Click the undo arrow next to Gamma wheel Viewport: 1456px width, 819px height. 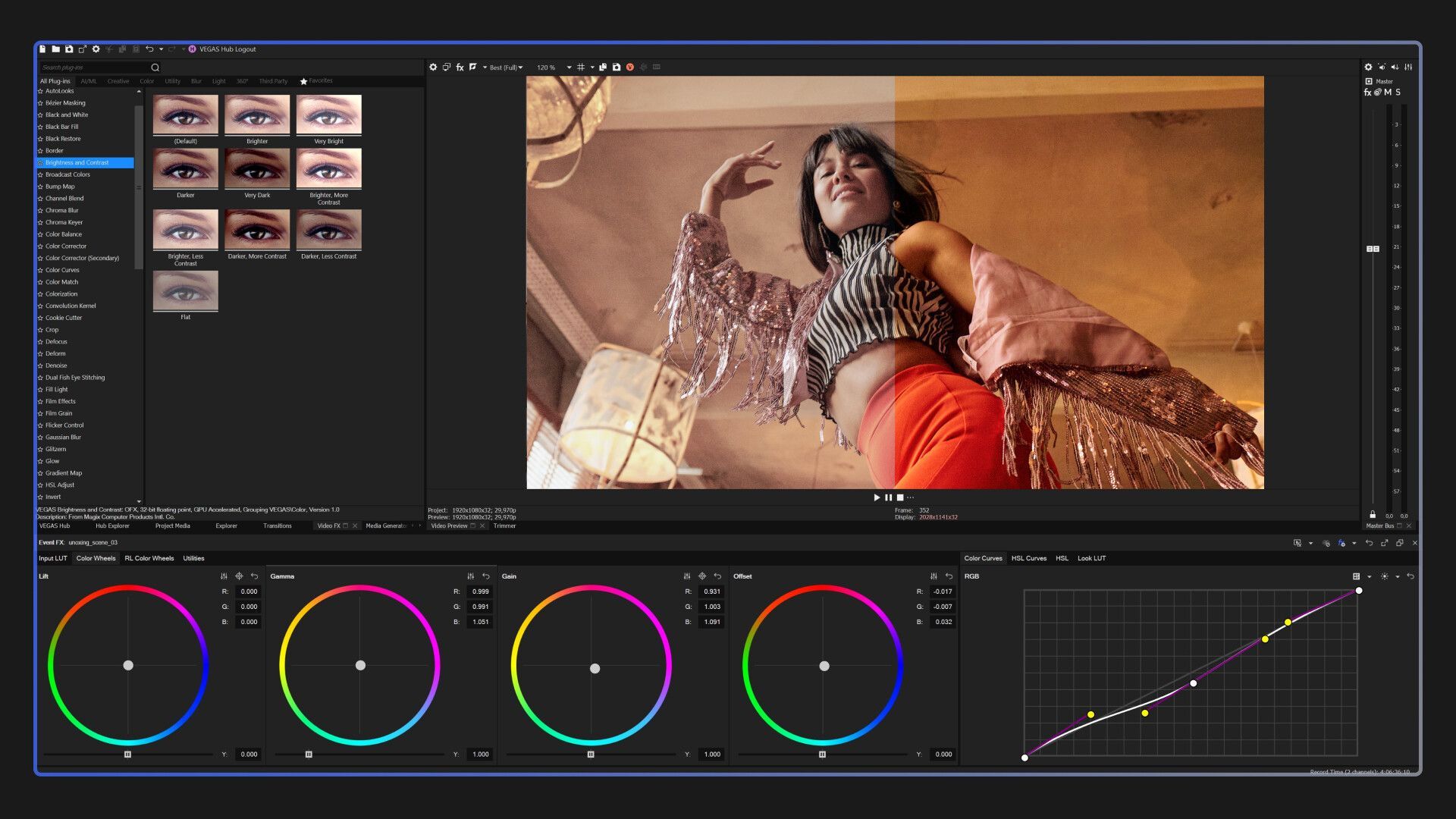(485, 576)
